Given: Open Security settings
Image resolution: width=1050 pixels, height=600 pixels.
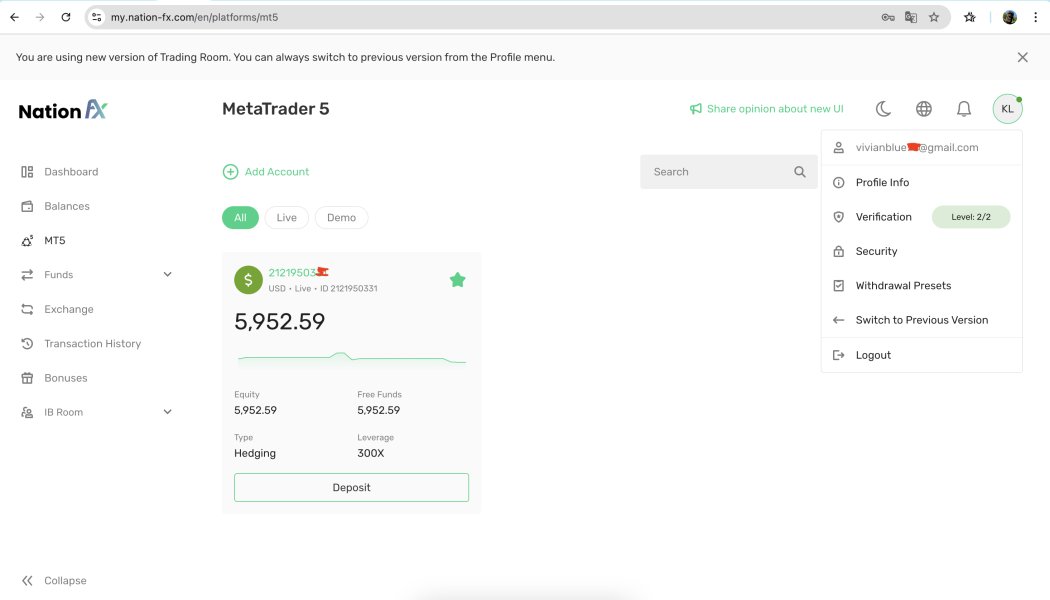Looking at the screenshot, I should pos(921,251).
